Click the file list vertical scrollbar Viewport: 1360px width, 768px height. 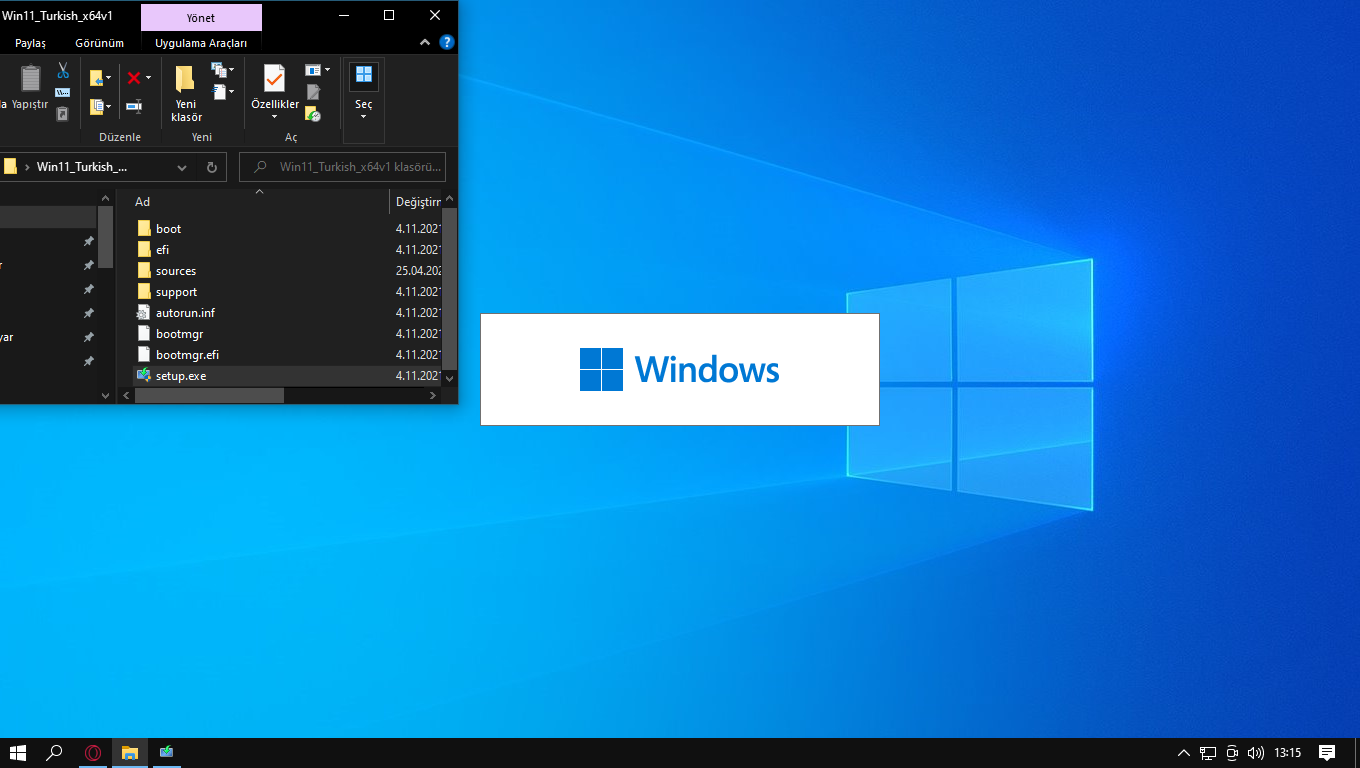pos(450,288)
